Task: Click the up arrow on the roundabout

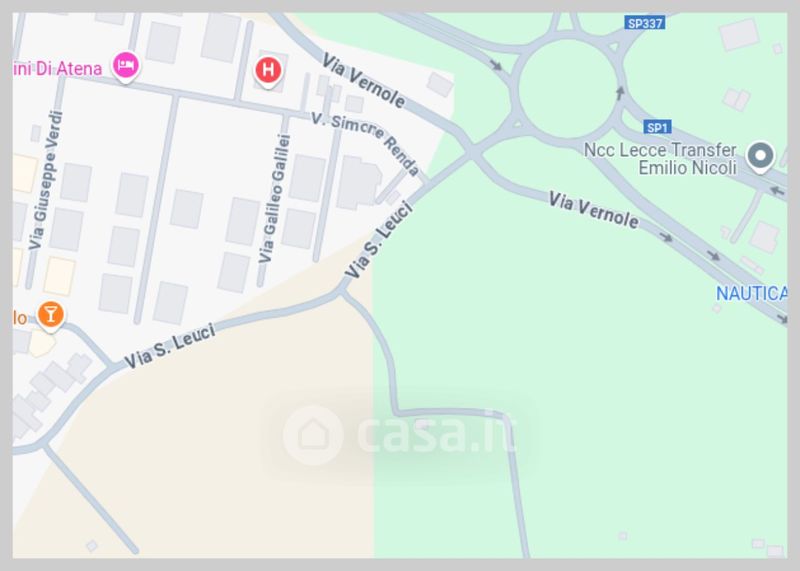Action: [x=619, y=93]
